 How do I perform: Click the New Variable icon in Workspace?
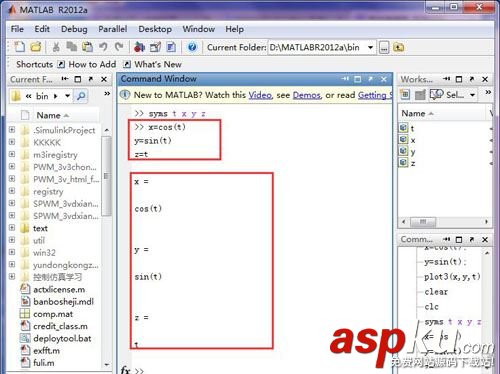click(405, 95)
